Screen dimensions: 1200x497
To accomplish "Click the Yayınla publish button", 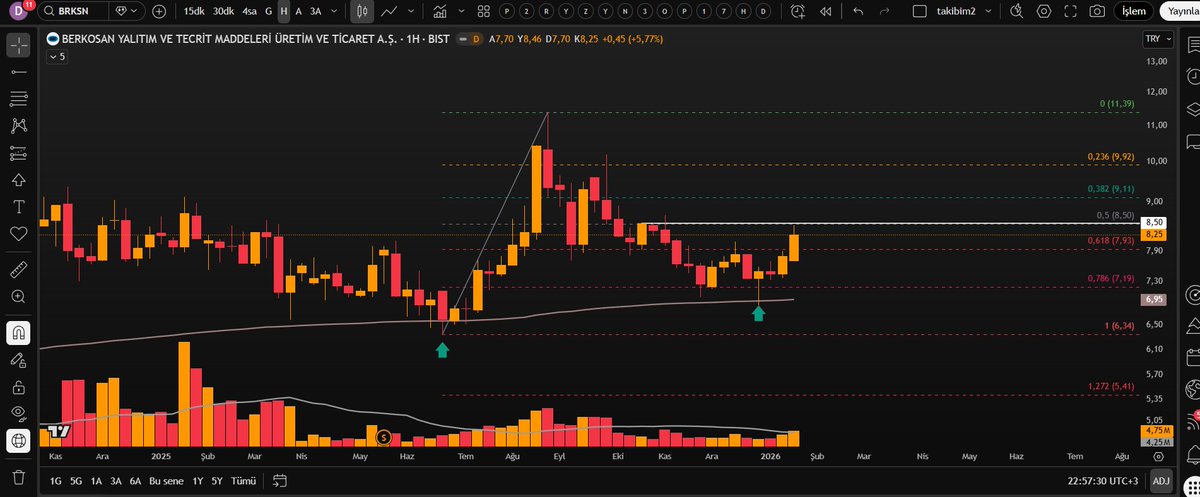I will [x=1181, y=11].
